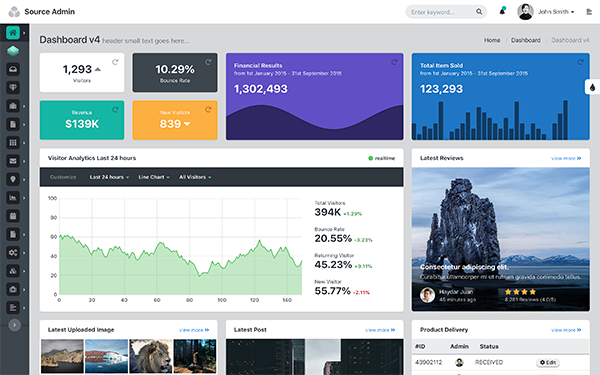Expand the Last 24 hours dropdown
The width and height of the screenshot is (600, 375).
coord(109,177)
